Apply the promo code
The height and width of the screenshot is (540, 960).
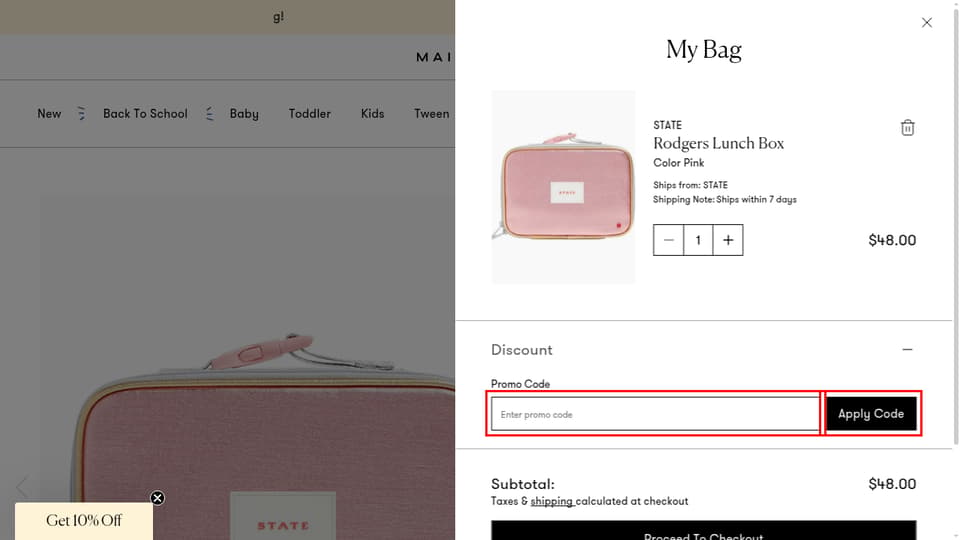click(871, 414)
